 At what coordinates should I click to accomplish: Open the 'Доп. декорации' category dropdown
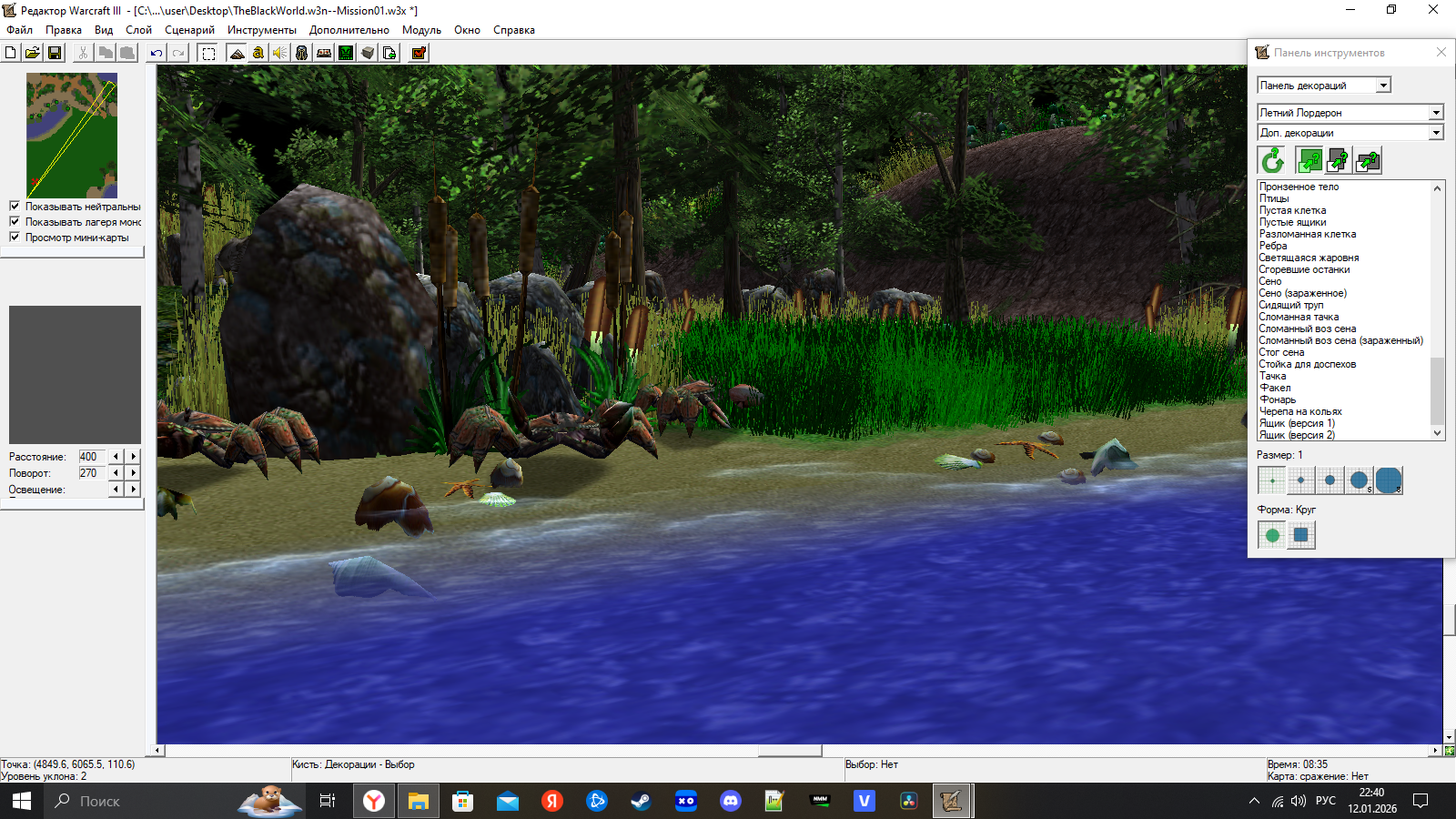[x=1350, y=133]
